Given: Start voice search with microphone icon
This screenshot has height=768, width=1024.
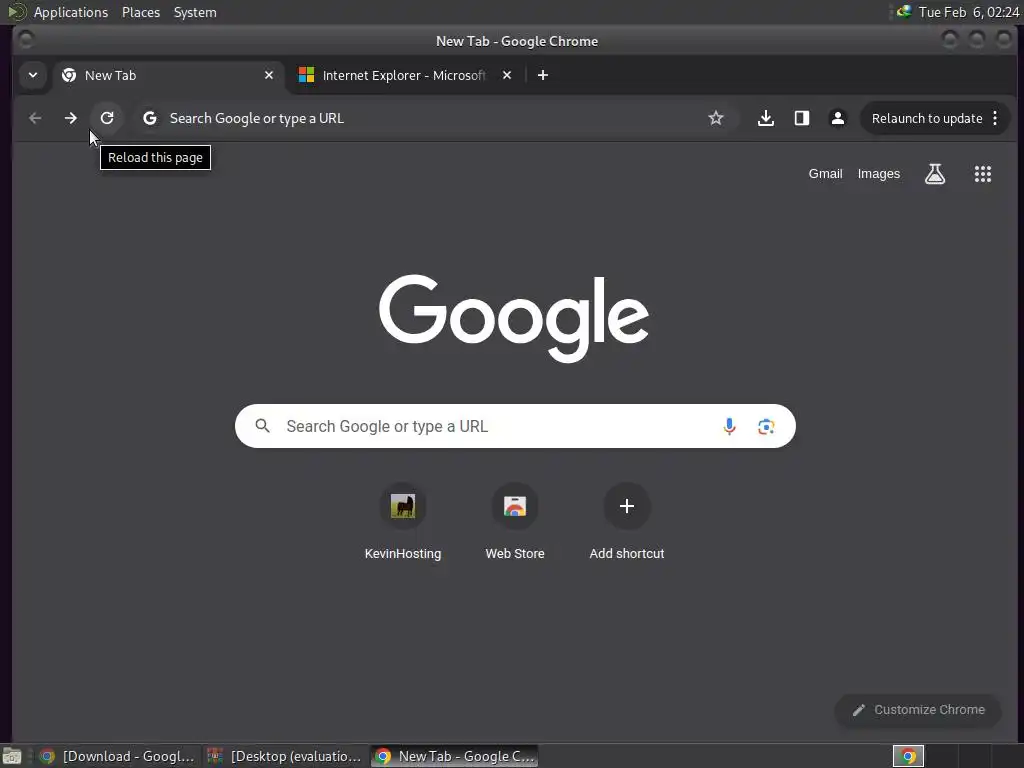Looking at the screenshot, I should tap(729, 426).
